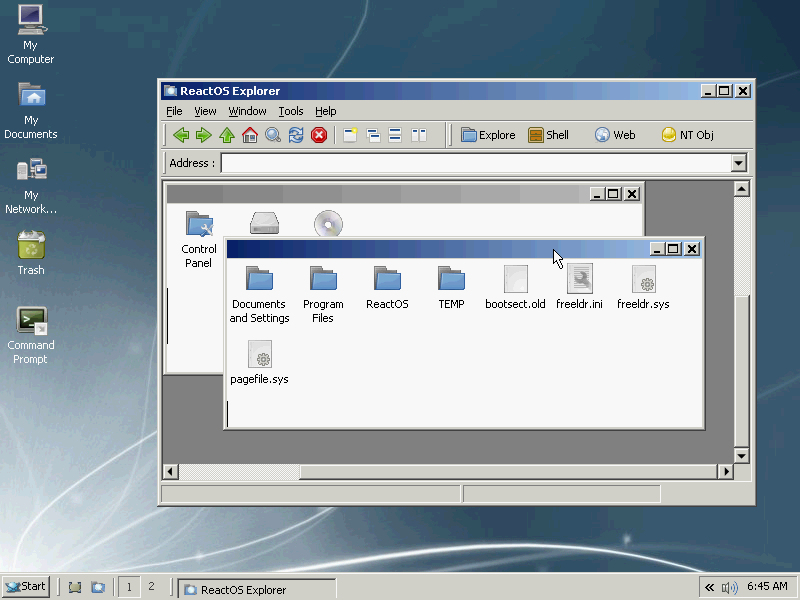Click horizontal scrollbar left arrow
The image size is (800, 600).
[171, 471]
